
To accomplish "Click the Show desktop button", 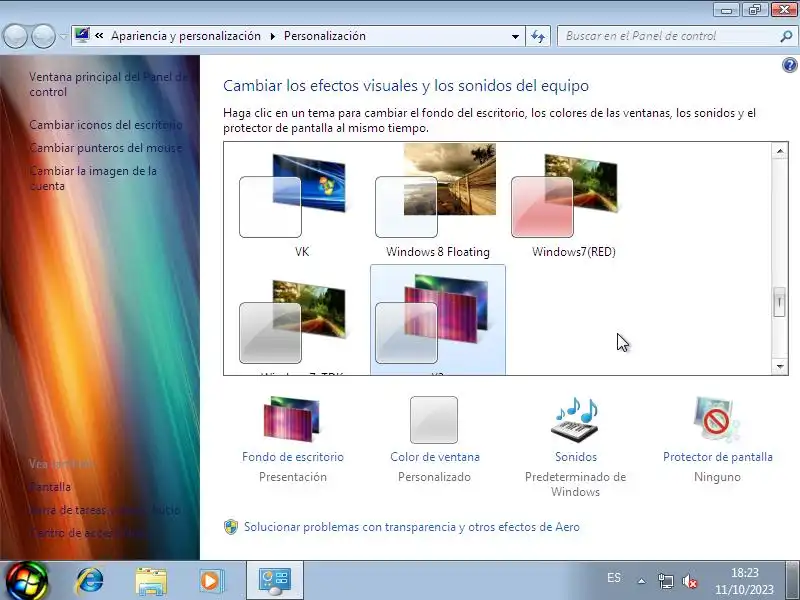I will (792, 581).
